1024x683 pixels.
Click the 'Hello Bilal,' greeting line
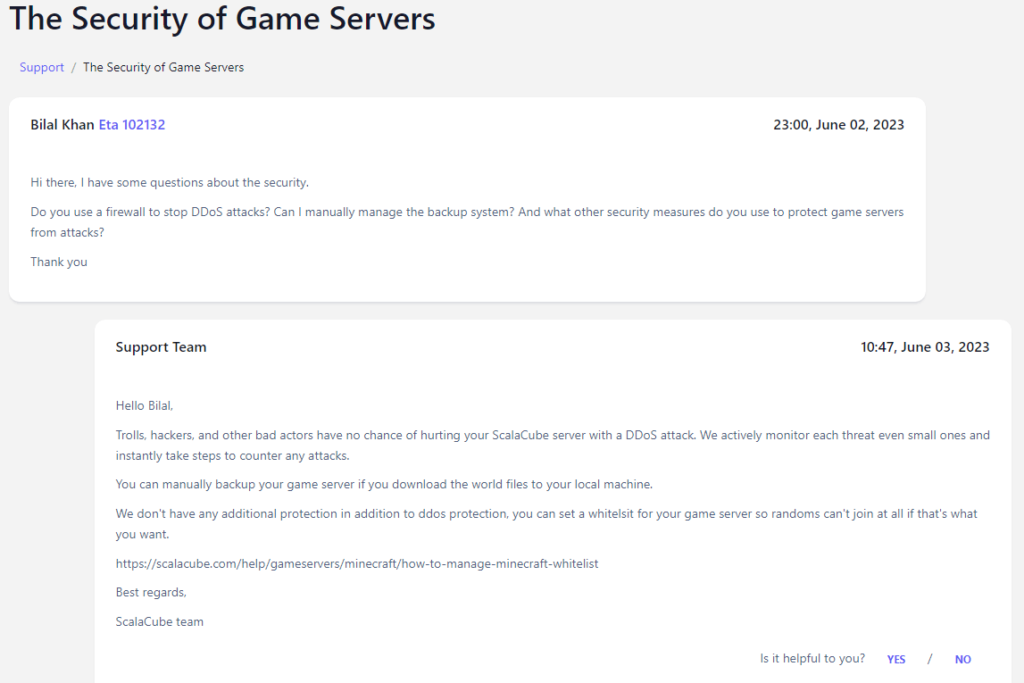[144, 405]
